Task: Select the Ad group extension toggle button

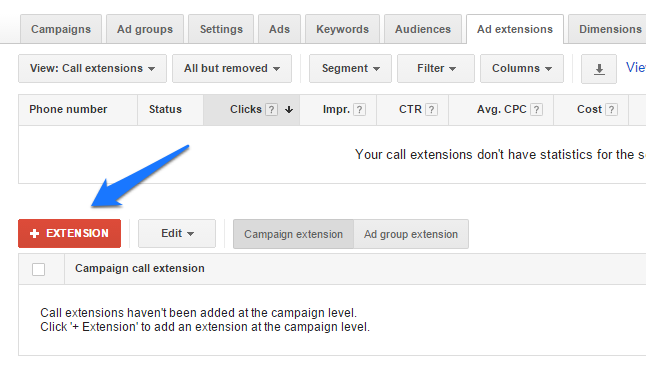Action: pyautogui.click(x=411, y=234)
